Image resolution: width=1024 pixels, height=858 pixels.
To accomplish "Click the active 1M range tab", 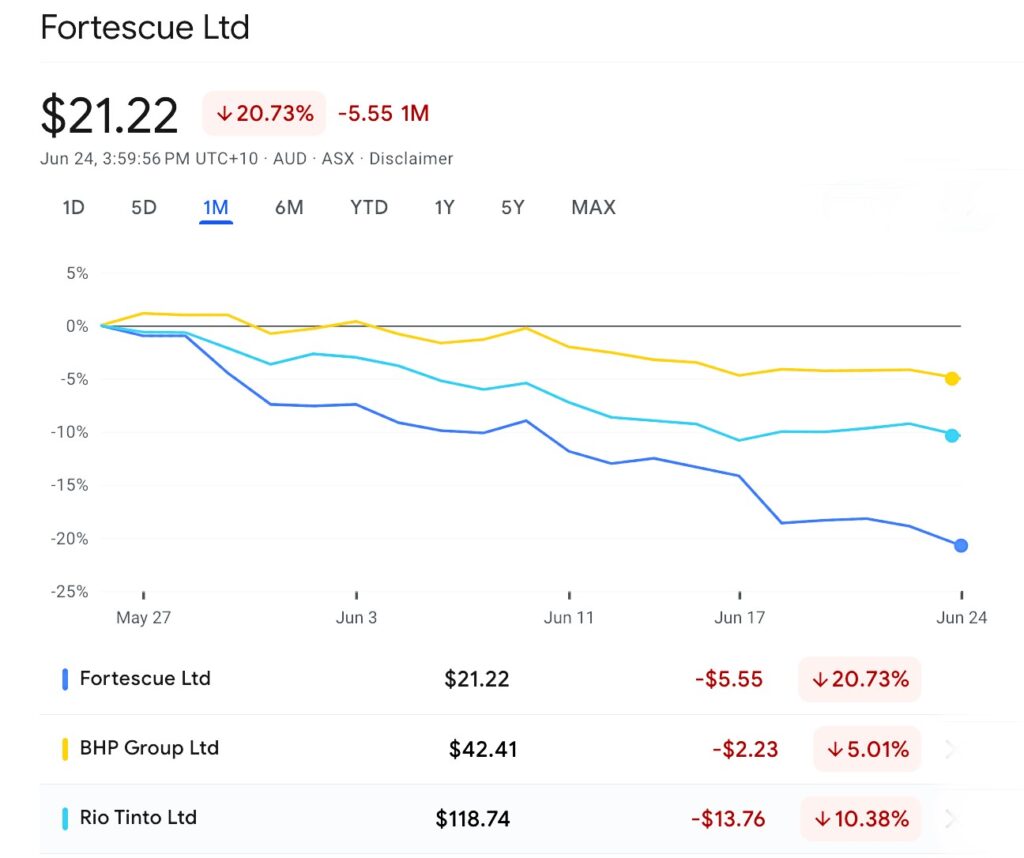I will tap(216, 208).
